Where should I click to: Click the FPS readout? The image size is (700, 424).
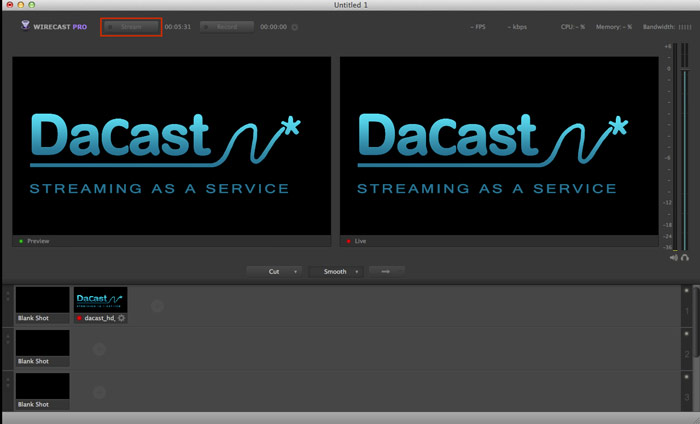[x=478, y=27]
